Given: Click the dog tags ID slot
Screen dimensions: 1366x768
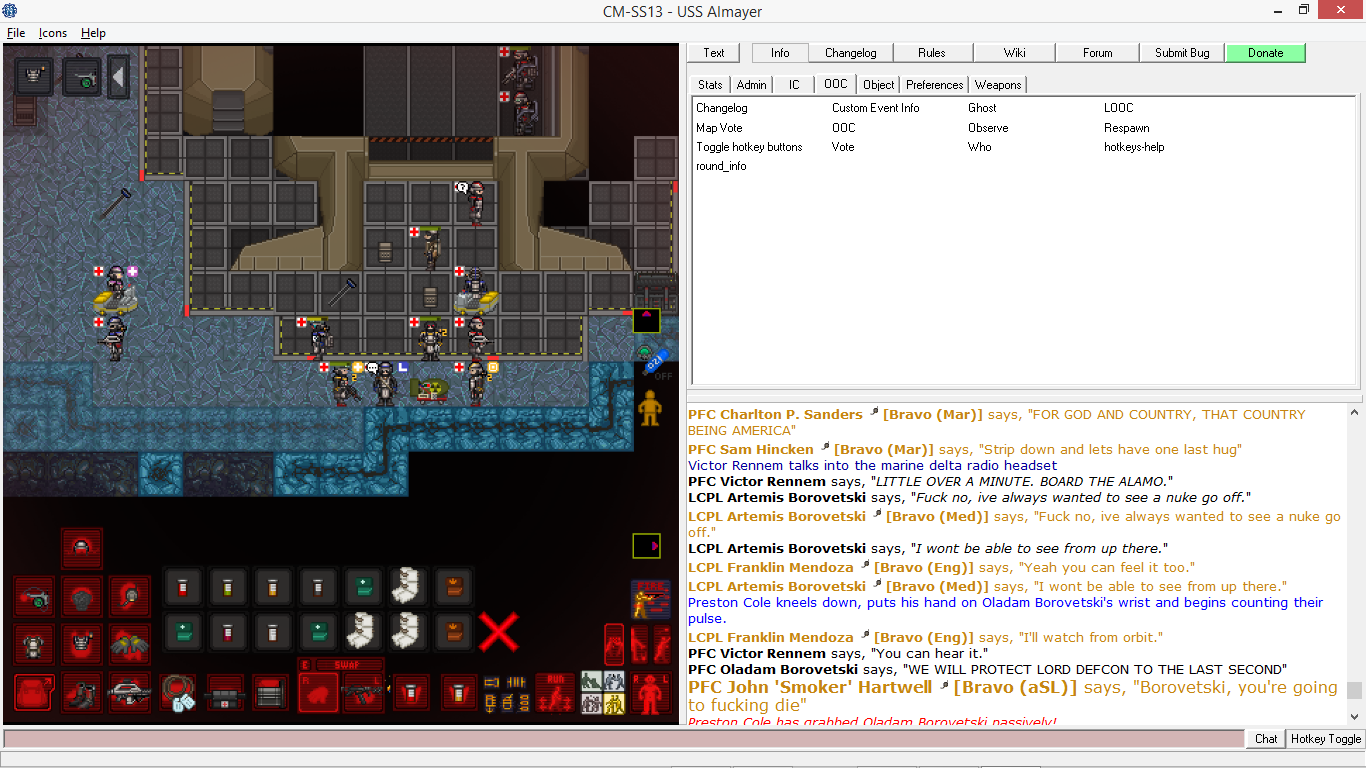Looking at the screenshot, I should (x=177, y=692).
